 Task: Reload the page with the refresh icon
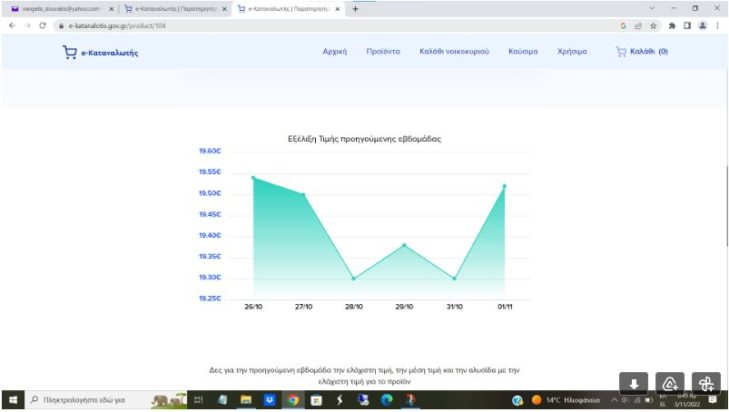point(43,25)
